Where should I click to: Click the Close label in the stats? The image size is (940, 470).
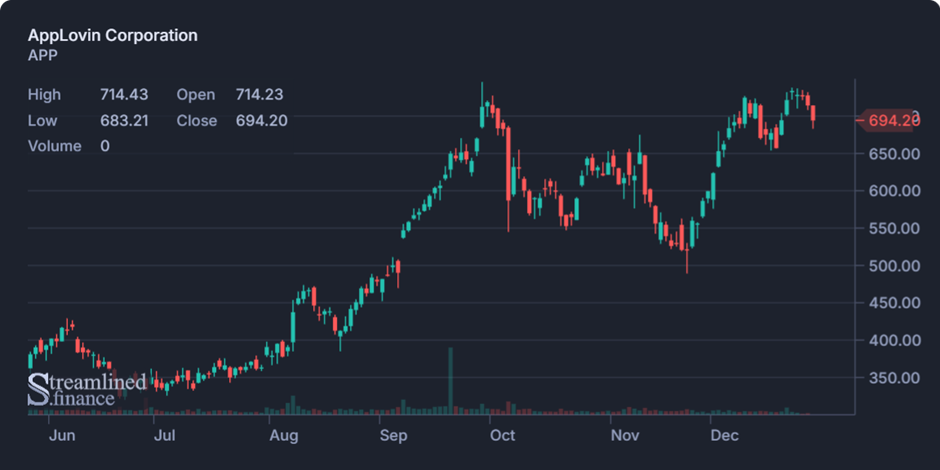pos(197,120)
